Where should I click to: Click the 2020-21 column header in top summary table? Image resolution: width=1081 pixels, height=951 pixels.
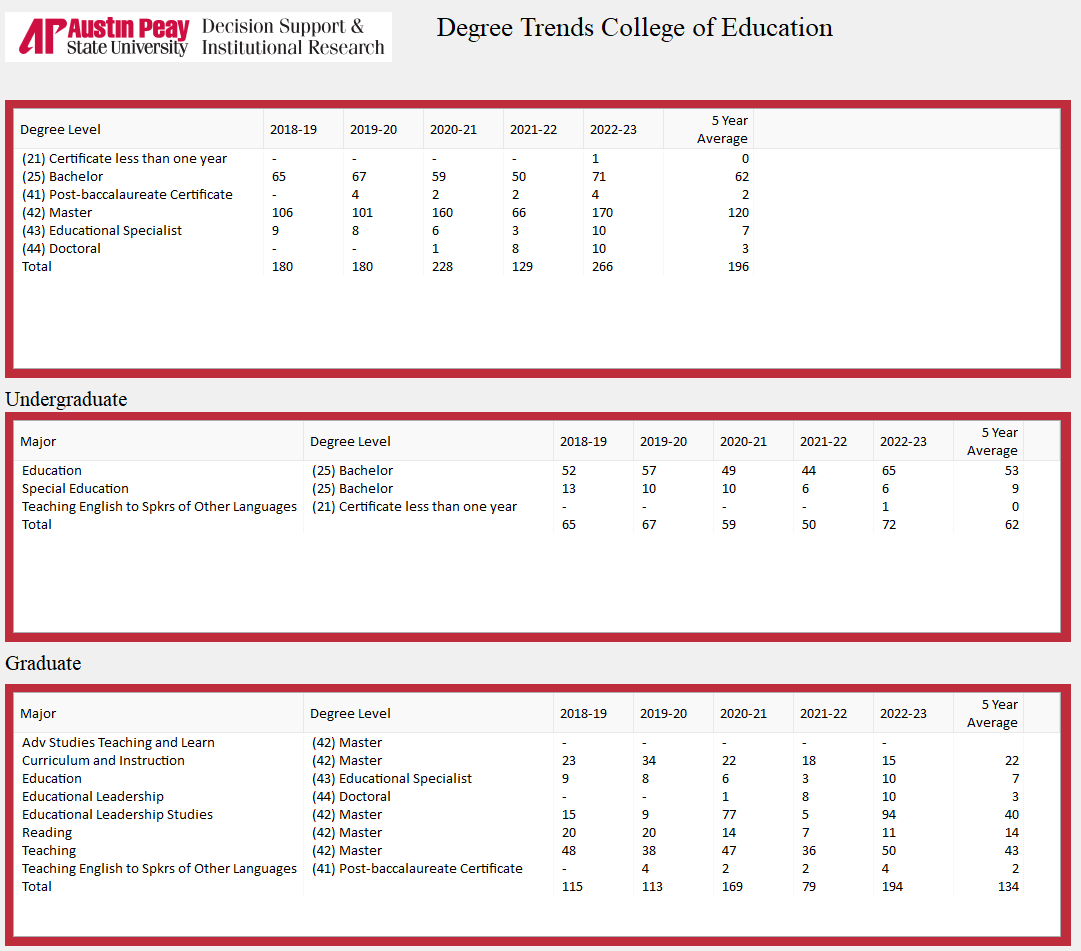pyautogui.click(x=453, y=130)
